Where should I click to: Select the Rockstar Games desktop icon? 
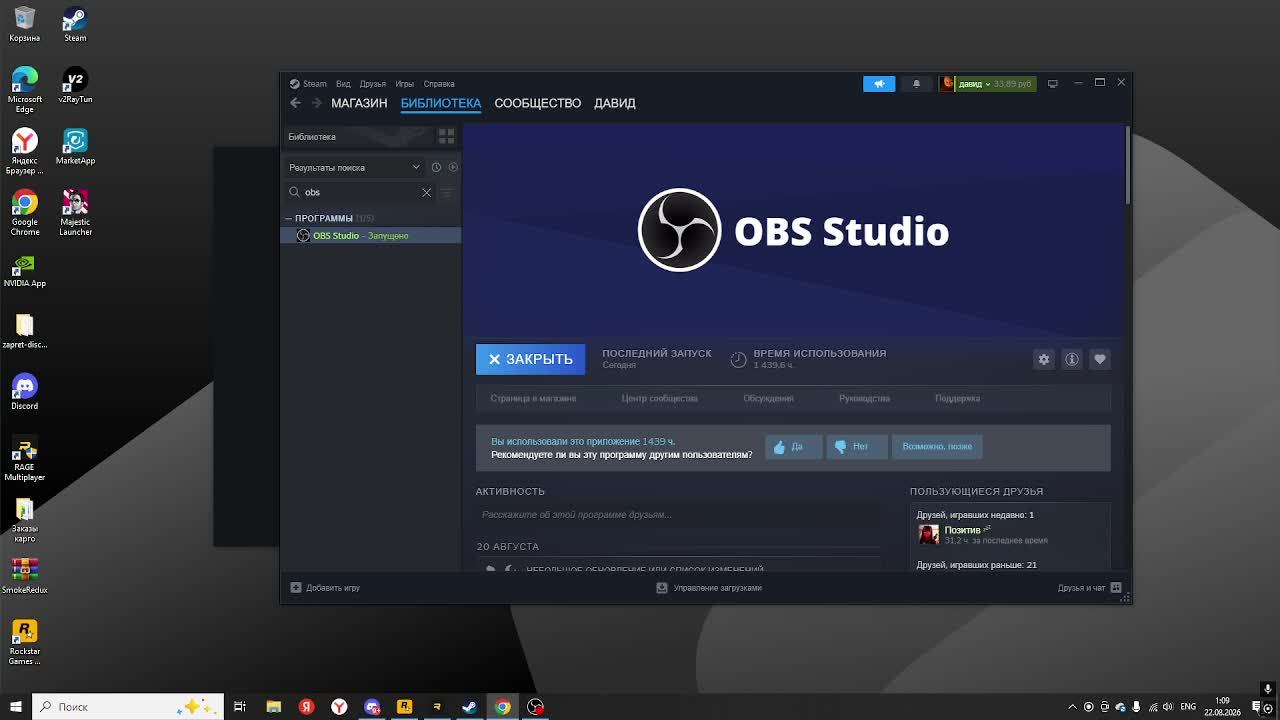pos(24,643)
